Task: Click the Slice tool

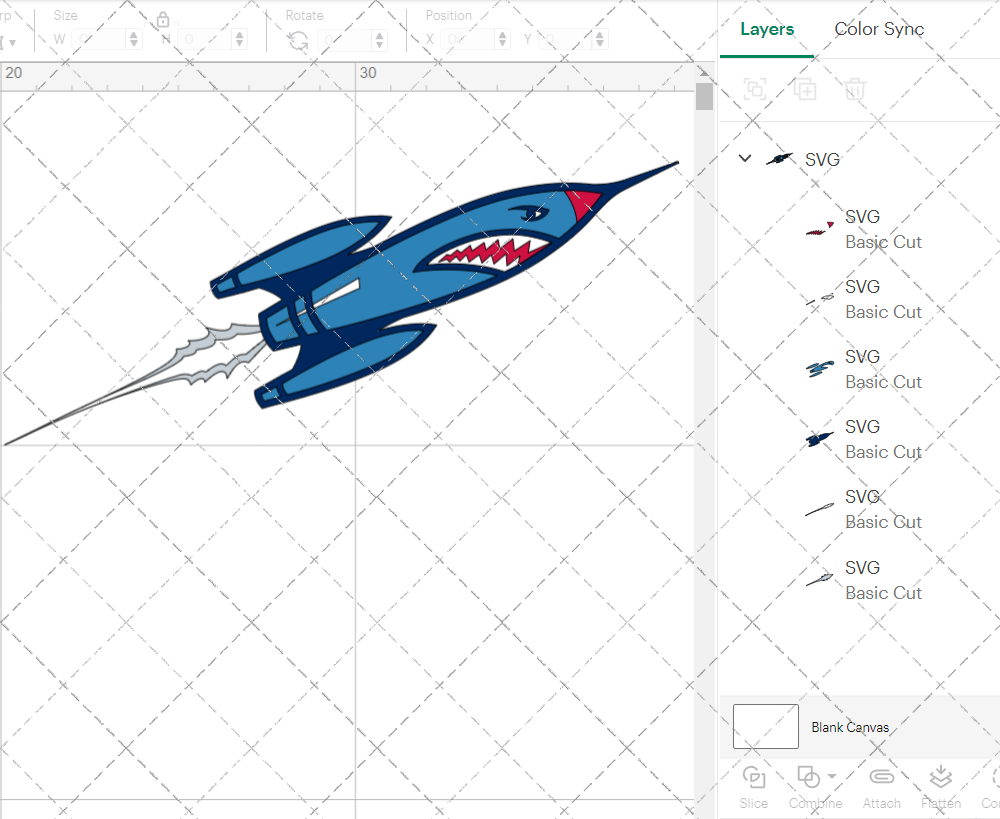Action: click(x=754, y=787)
